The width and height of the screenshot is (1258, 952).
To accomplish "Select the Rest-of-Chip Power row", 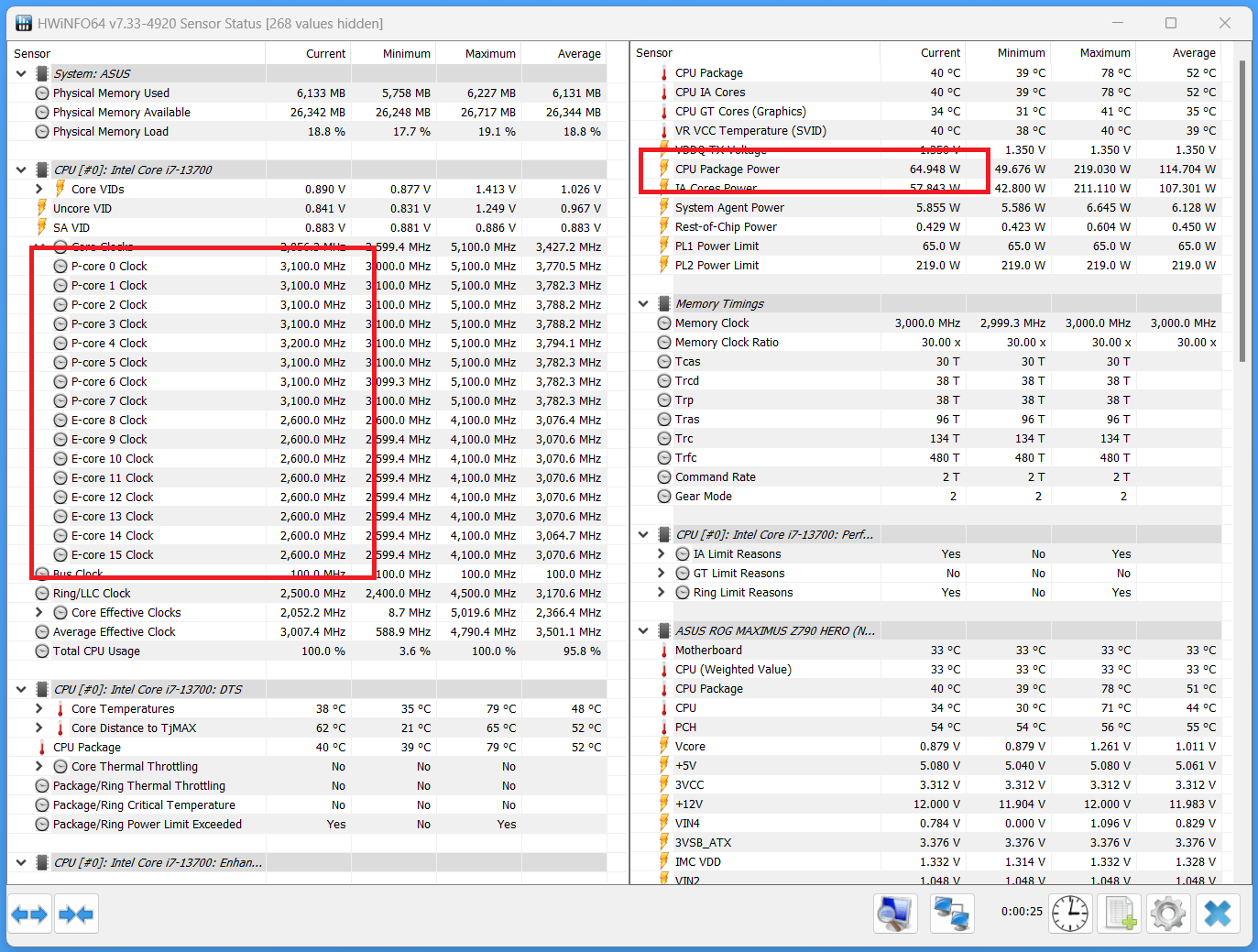I will (926, 226).
